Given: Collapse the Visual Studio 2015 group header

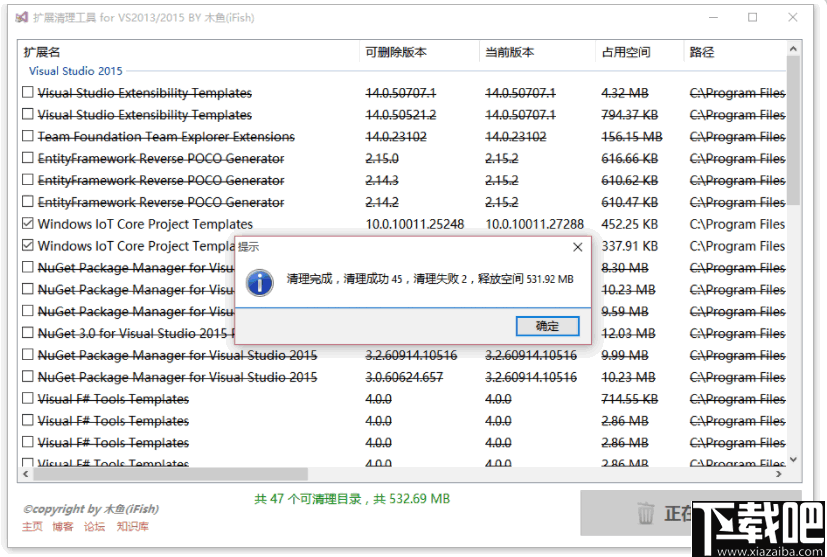Looking at the screenshot, I should point(75,71).
